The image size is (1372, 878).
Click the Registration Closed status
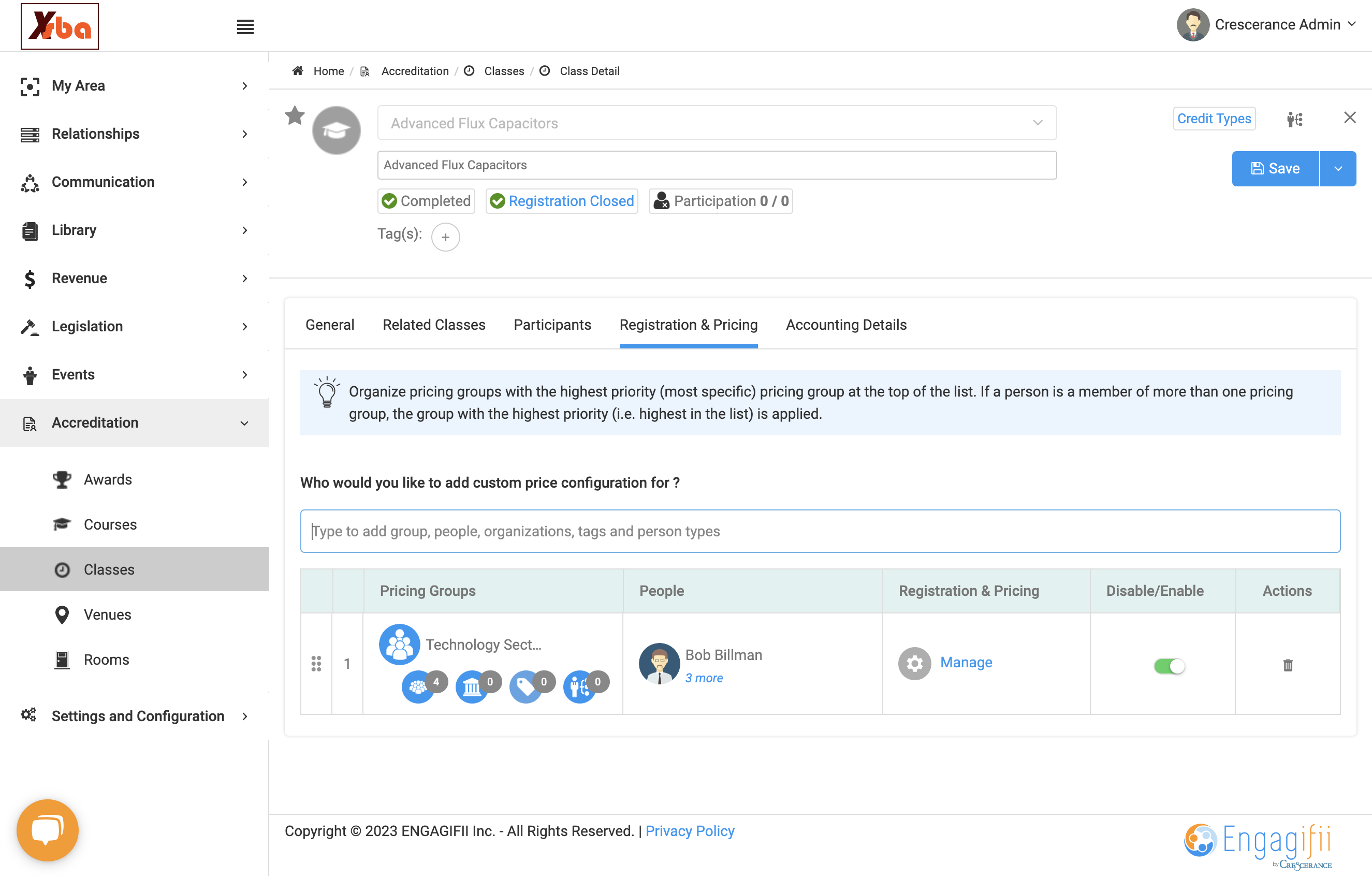(561, 201)
